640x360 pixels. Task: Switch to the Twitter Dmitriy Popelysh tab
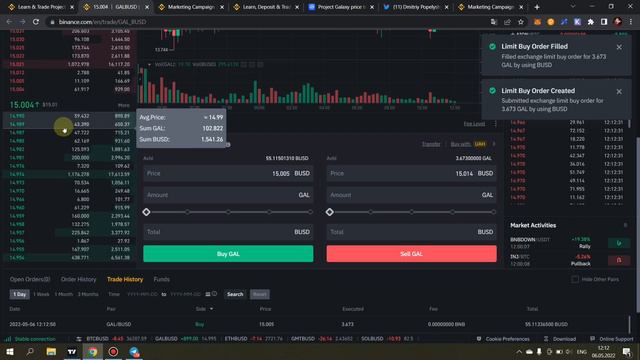click(416, 7)
